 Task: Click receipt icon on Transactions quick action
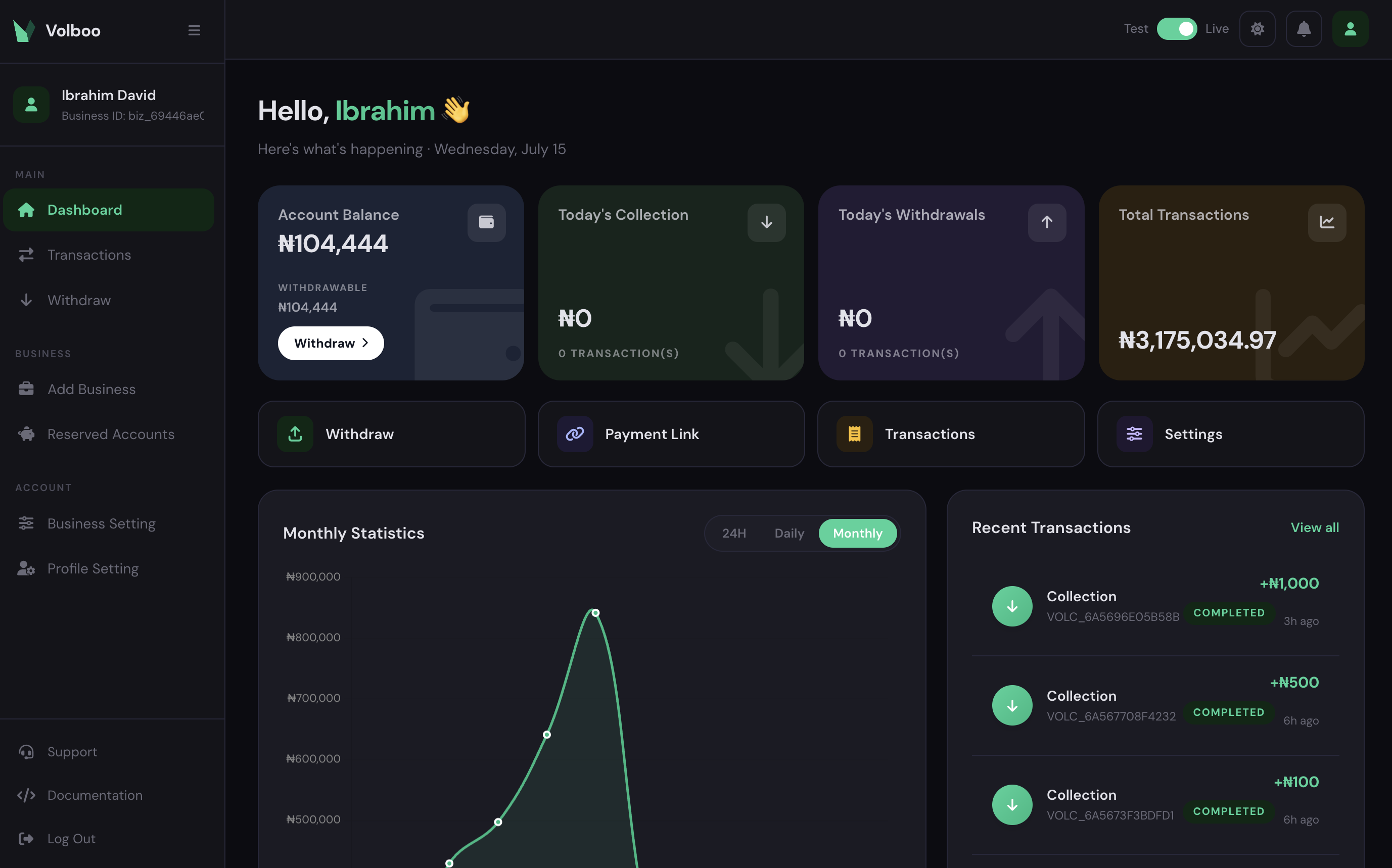click(x=855, y=434)
